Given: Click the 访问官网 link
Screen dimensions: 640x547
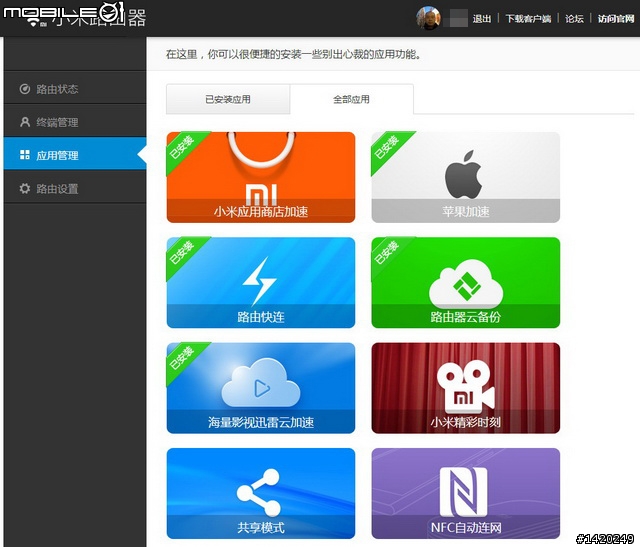Looking at the screenshot, I should tap(616, 18).
